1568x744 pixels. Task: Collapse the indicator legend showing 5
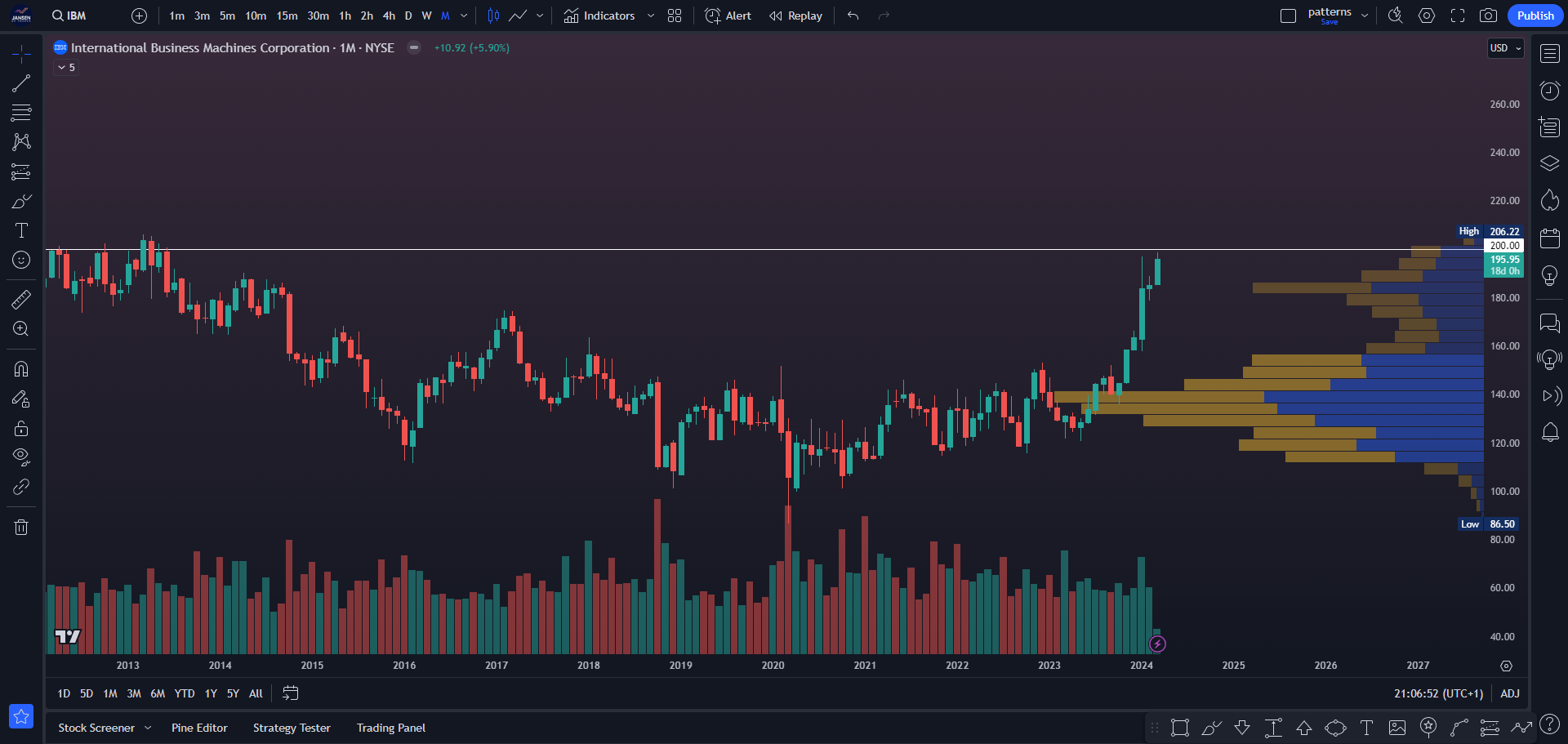coord(66,68)
